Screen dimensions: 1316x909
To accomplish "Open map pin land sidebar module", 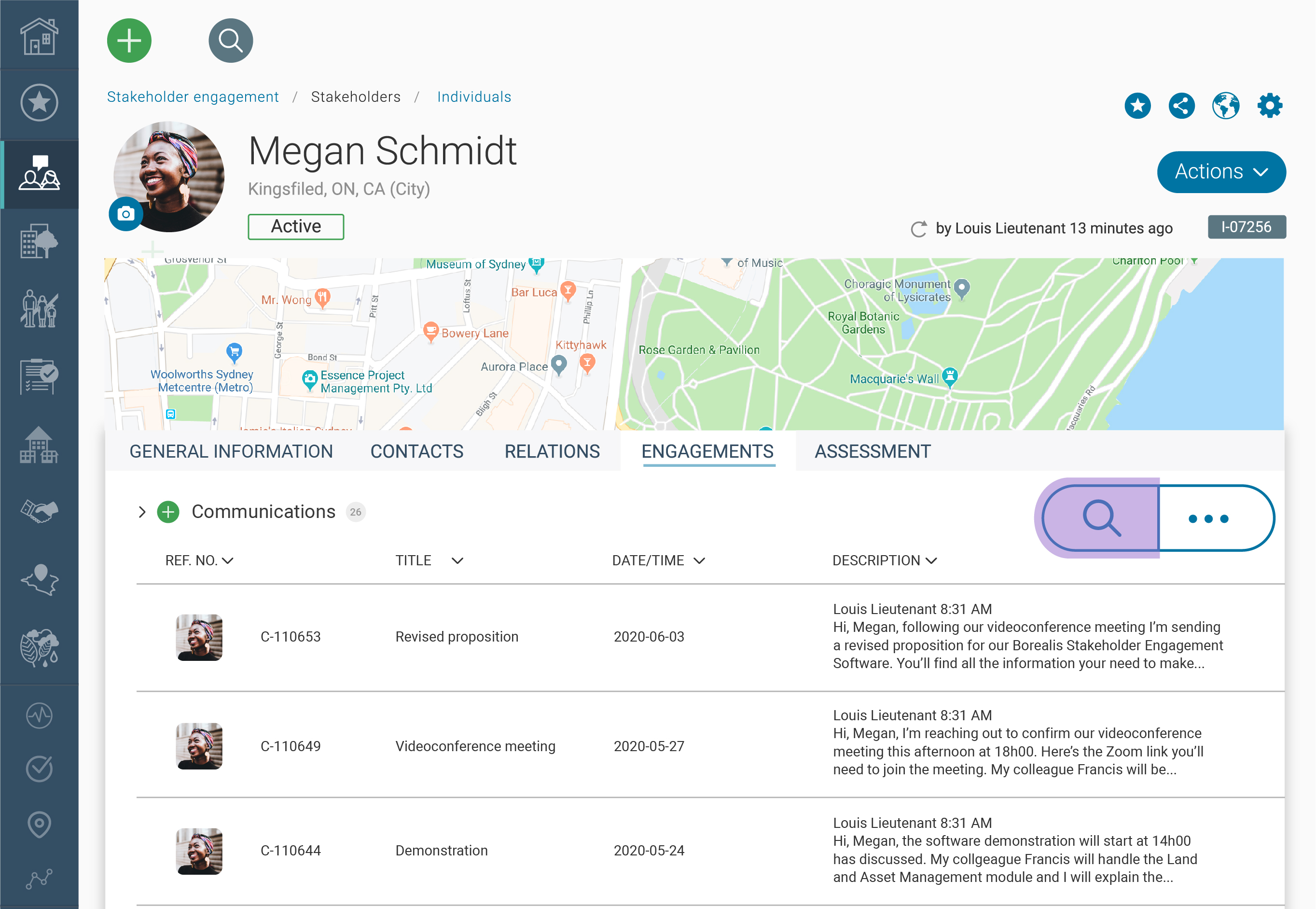I will (x=39, y=580).
